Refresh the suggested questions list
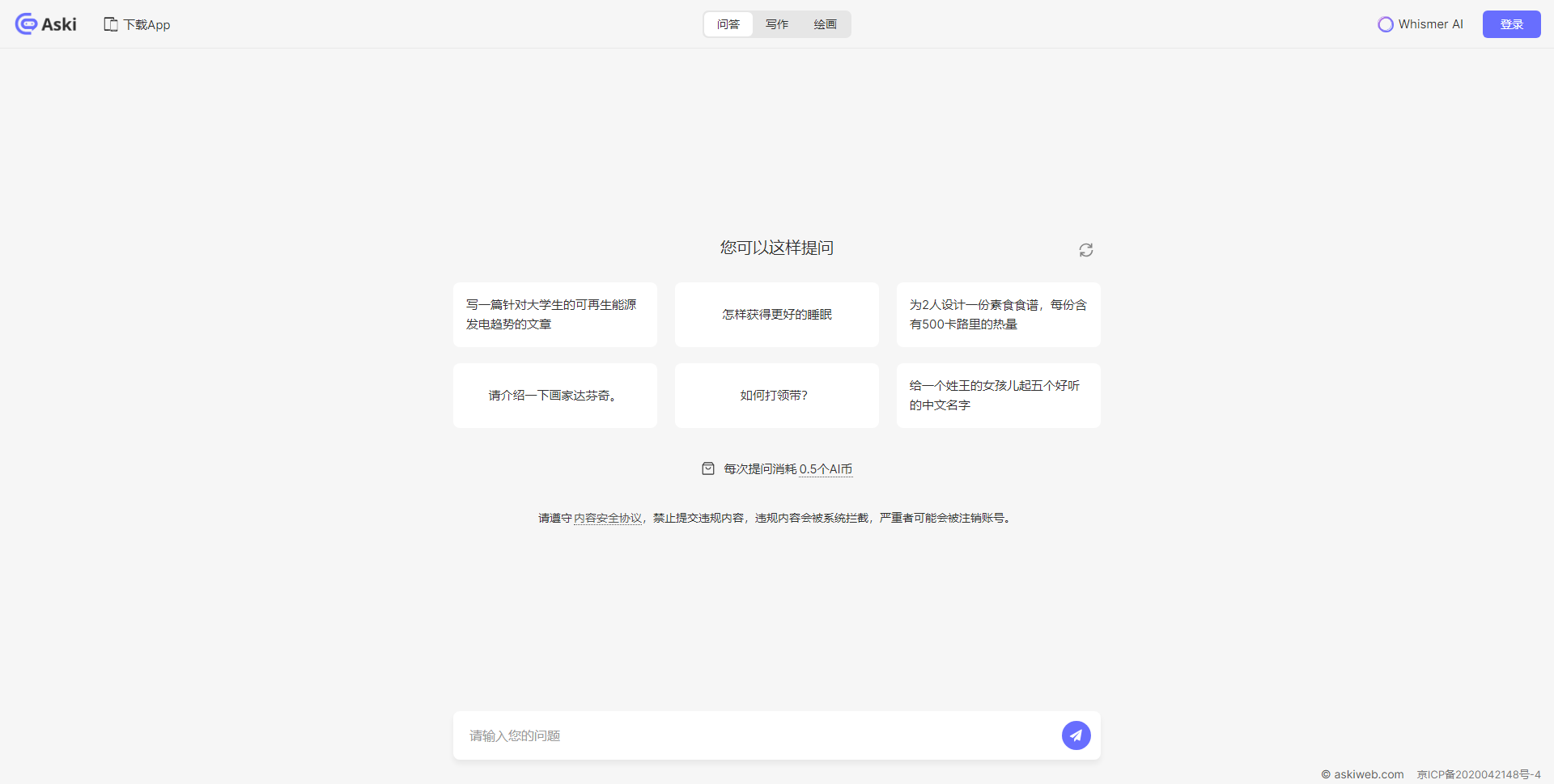Screen dimensions: 1554x784 click(1085, 250)
